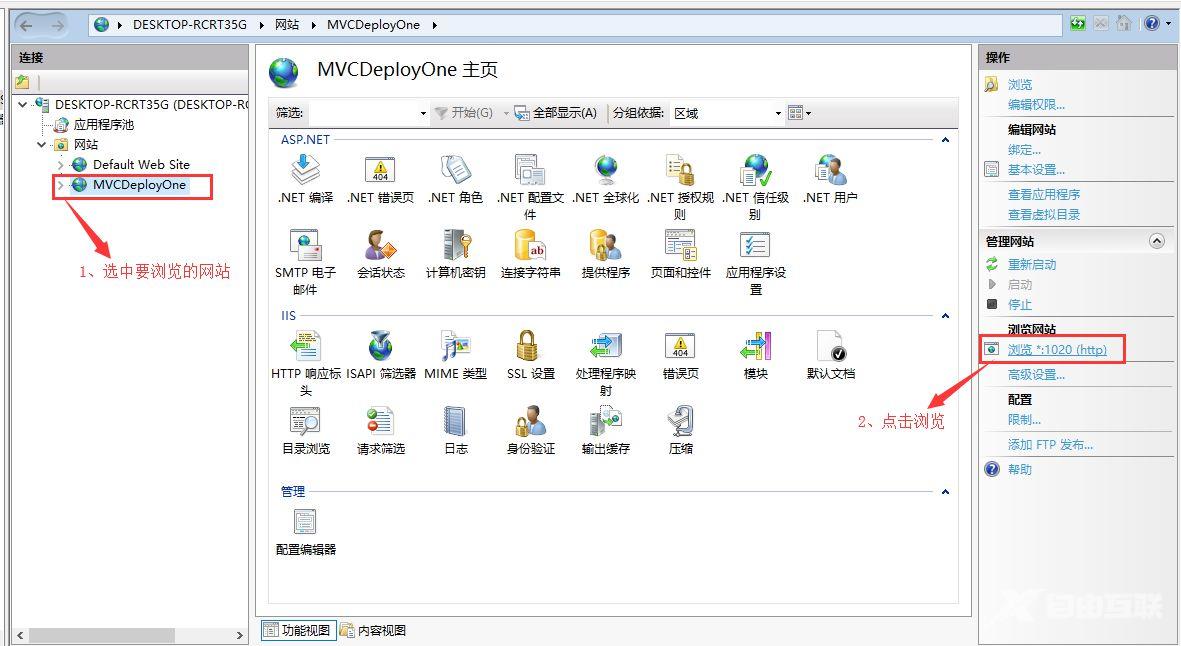Click the 绑定... action link
This screenshot has height=646, width=1181.
[1024, 150]
